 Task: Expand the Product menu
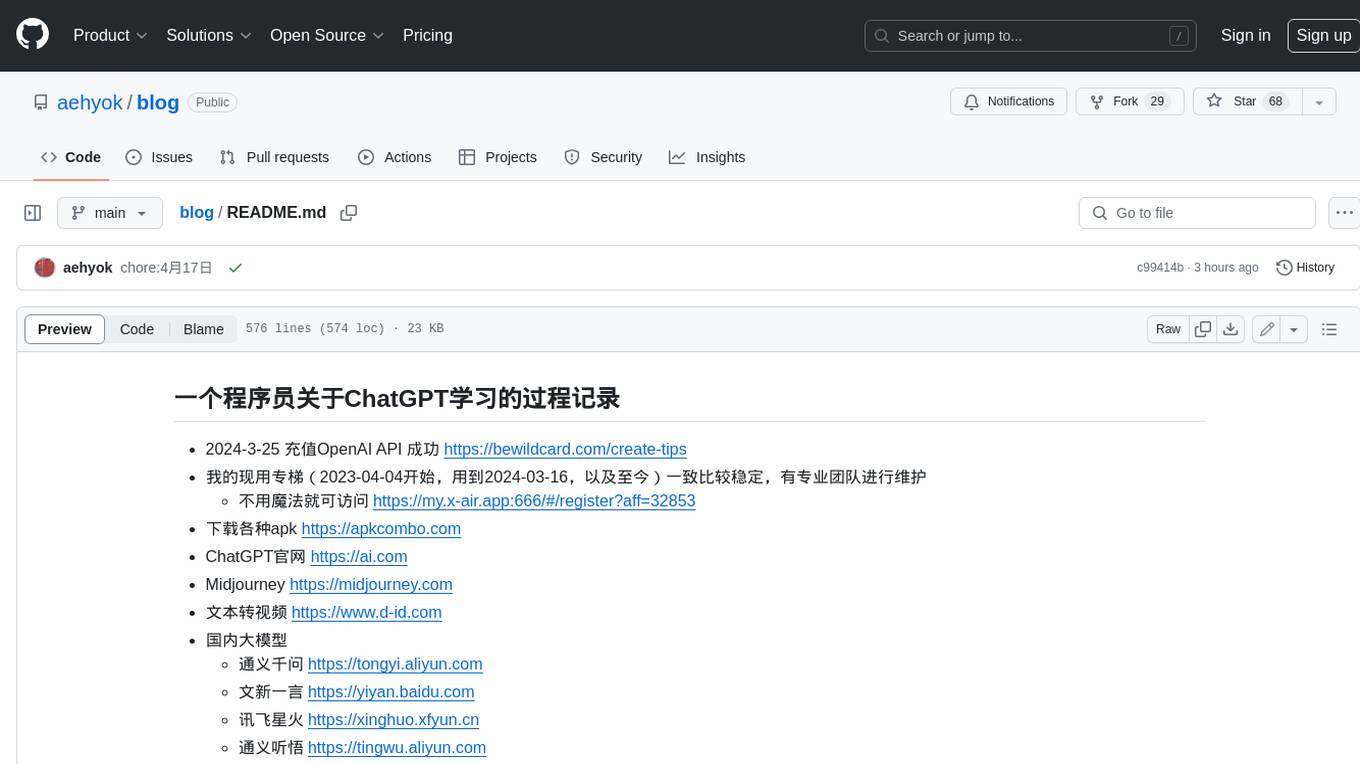click(x=110, y=35)
